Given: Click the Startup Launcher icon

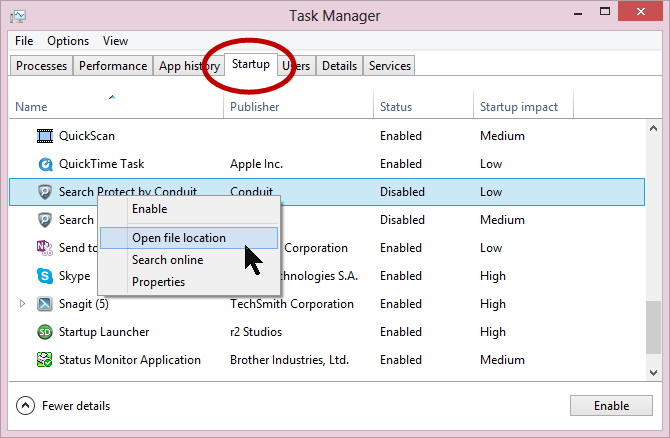Looking at the screenshot, I should pos(45,332).
